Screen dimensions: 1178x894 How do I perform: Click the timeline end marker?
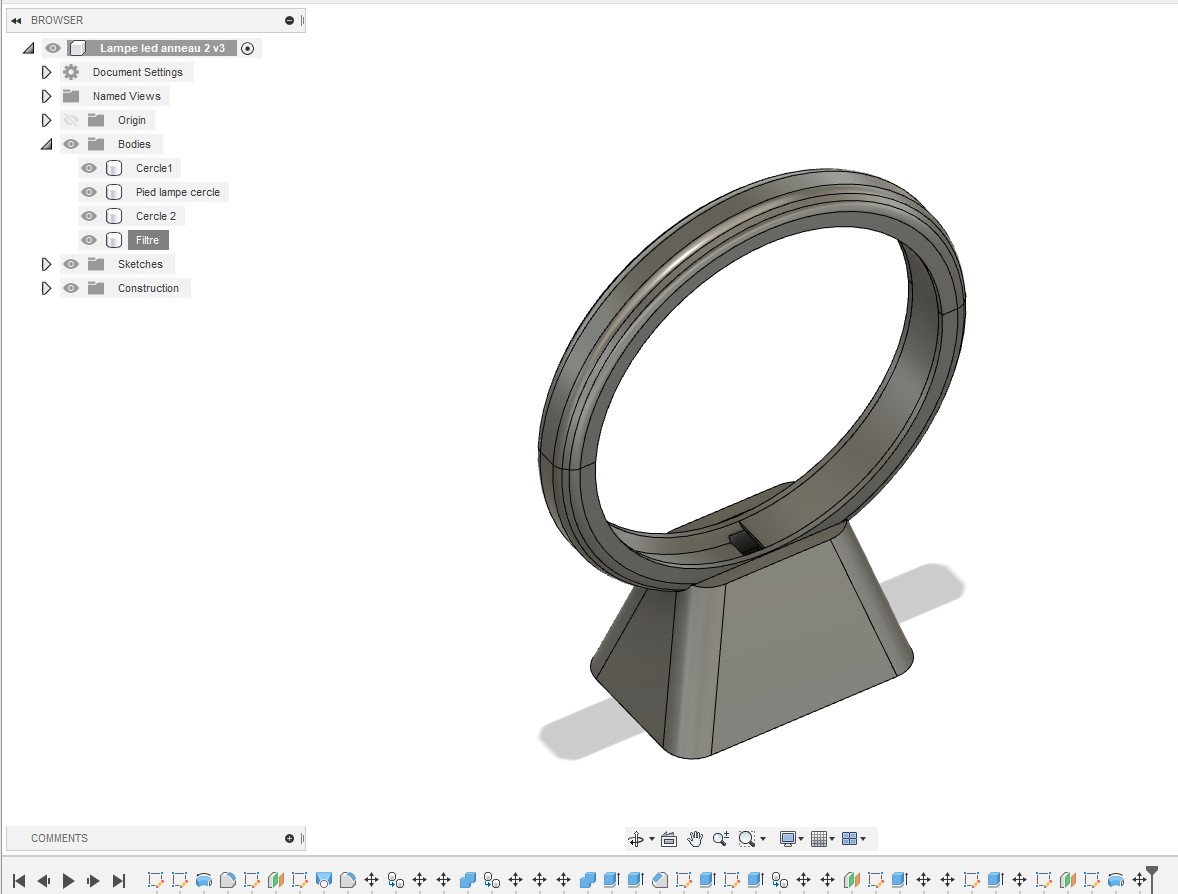[x=1152, y=877]
